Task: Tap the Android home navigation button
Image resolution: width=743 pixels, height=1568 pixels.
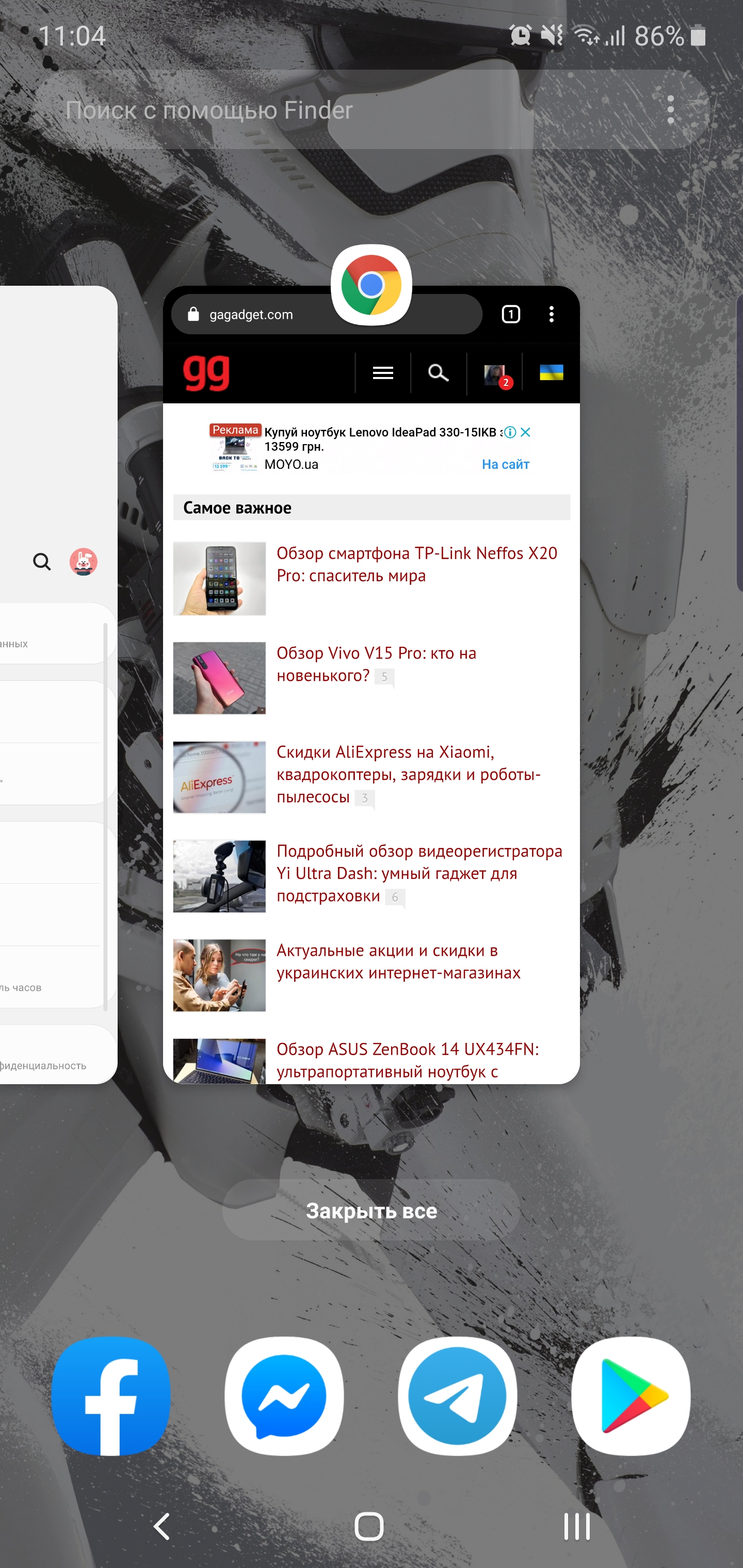Action: click(369, 1526)
